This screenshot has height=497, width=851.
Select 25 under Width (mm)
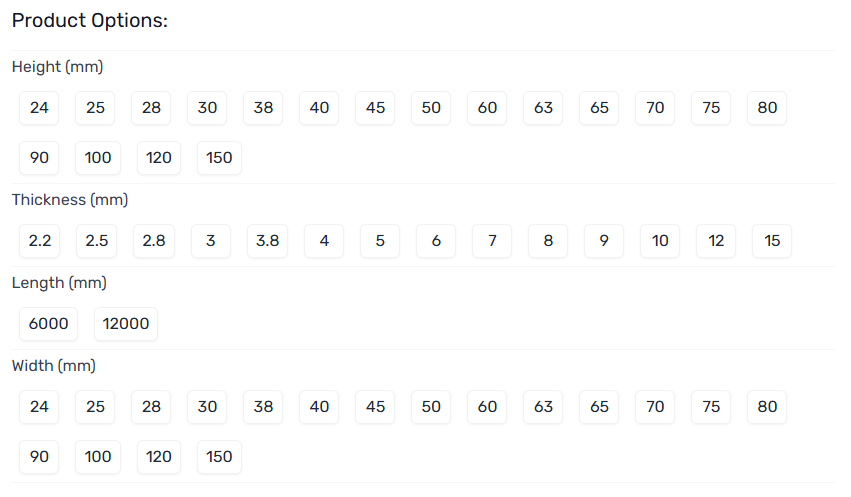coord(95,407)
